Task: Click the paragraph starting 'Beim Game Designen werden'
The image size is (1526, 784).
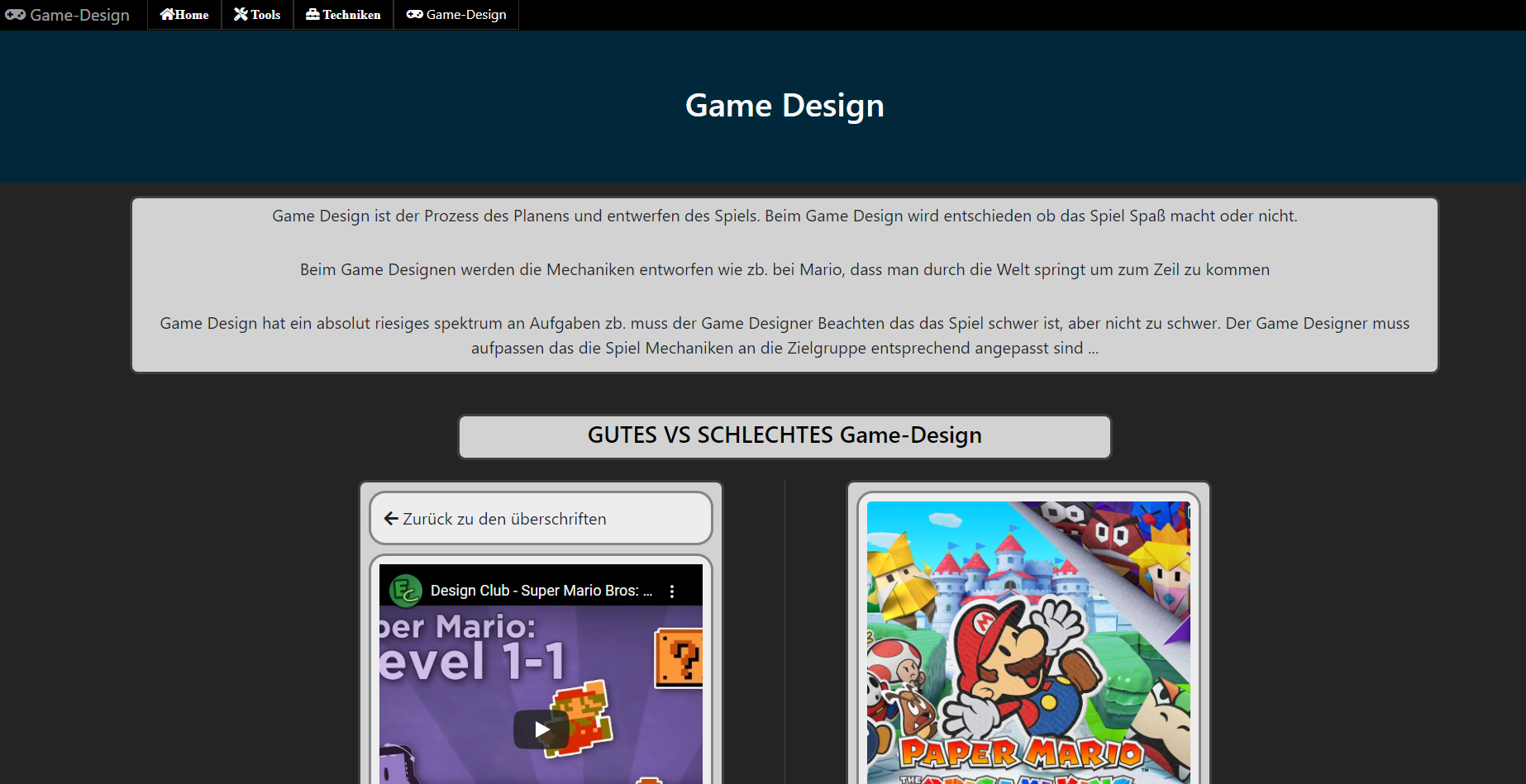Action: point(784,269)
